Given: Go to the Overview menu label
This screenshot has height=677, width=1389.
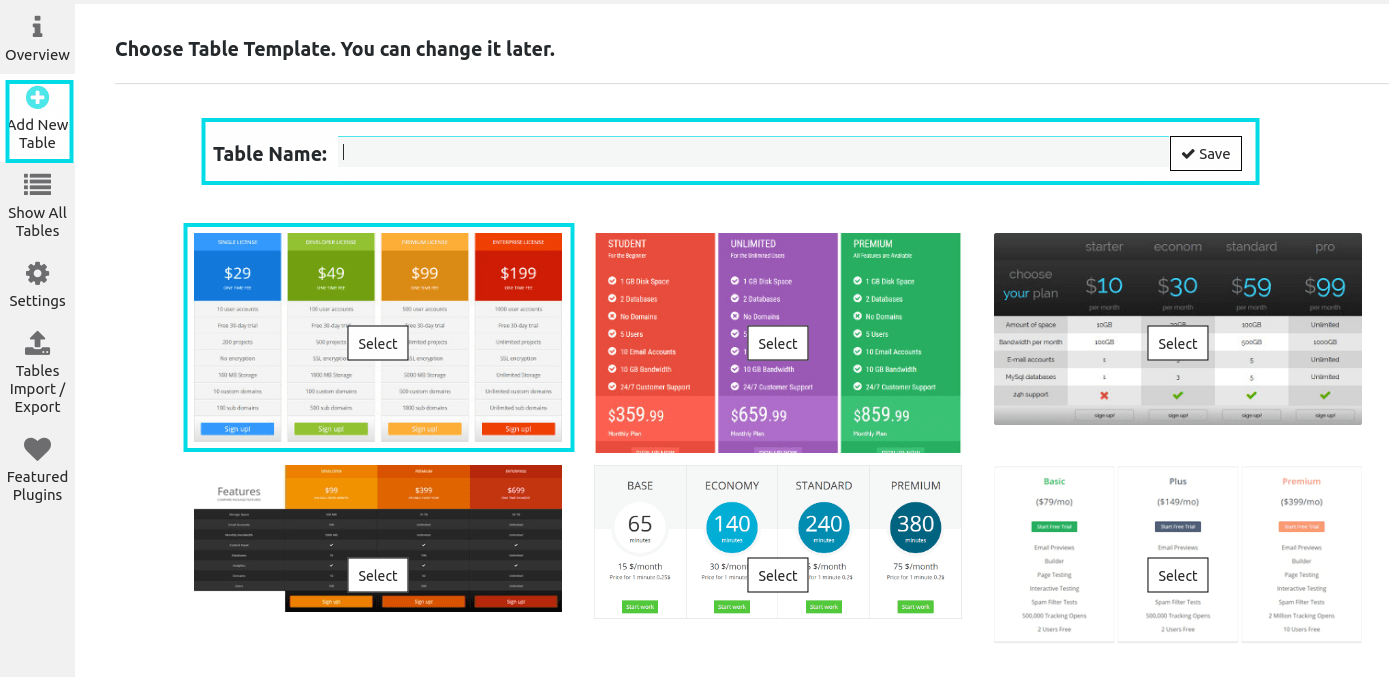Looking at the screenshot, I should [x=37, y=55].
